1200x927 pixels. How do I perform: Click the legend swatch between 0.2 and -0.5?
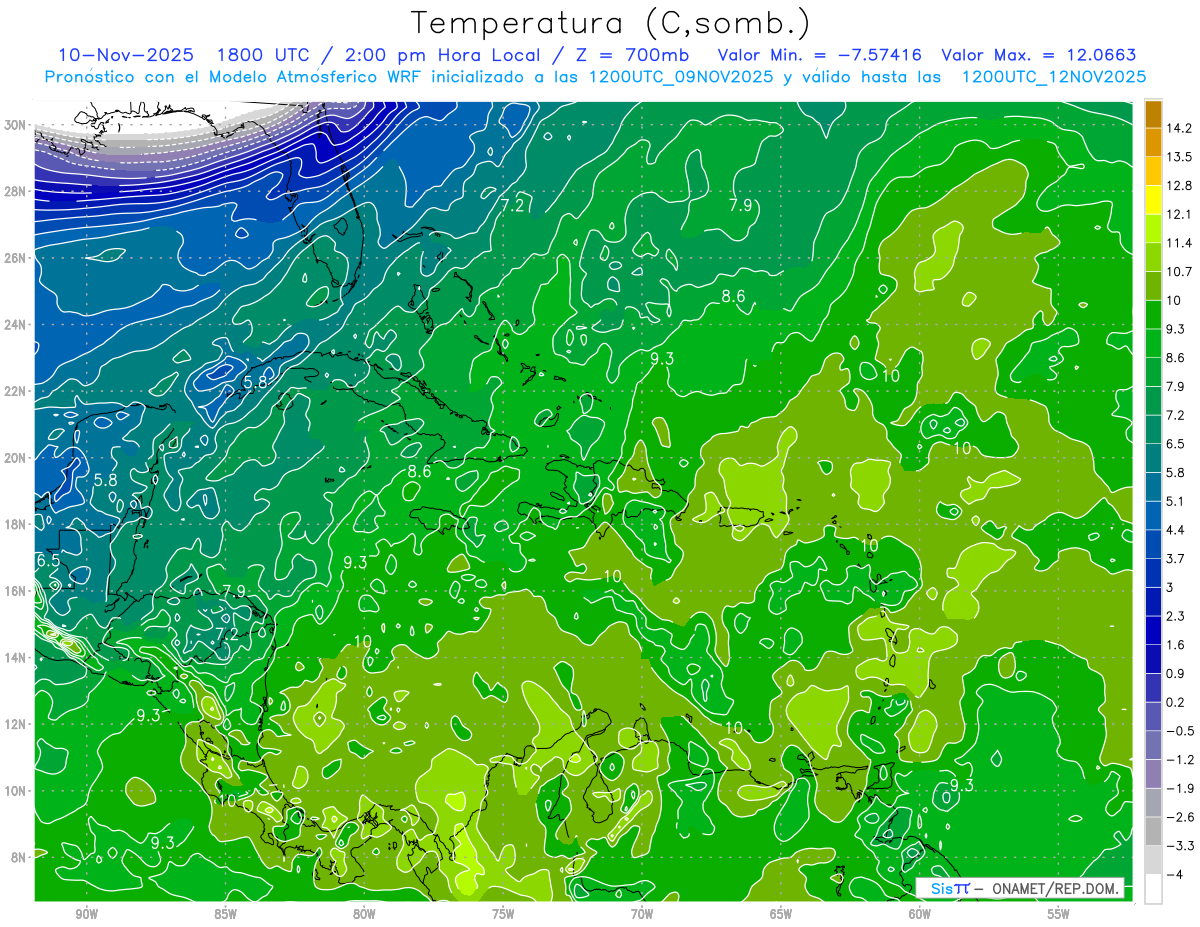1153,716
